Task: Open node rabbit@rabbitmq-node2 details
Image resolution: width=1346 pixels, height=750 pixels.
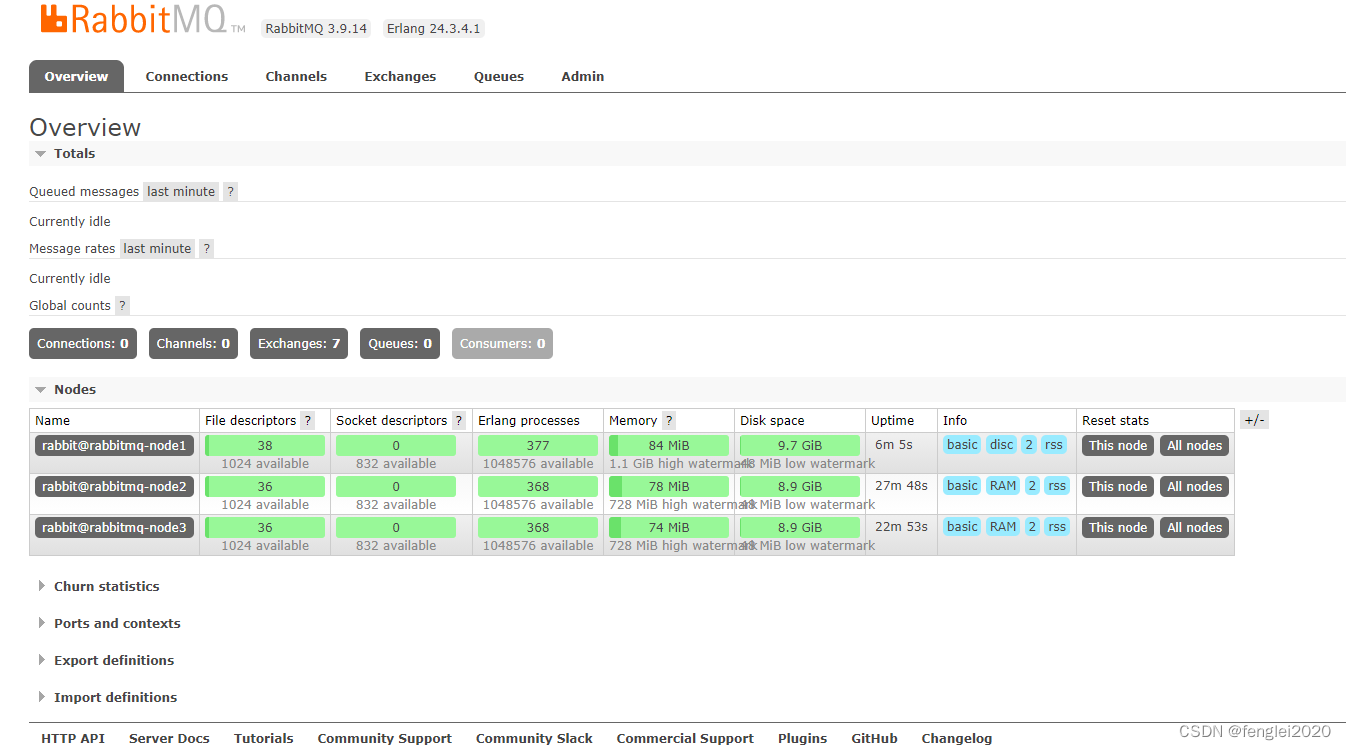Action: click(x=114, y=487)
